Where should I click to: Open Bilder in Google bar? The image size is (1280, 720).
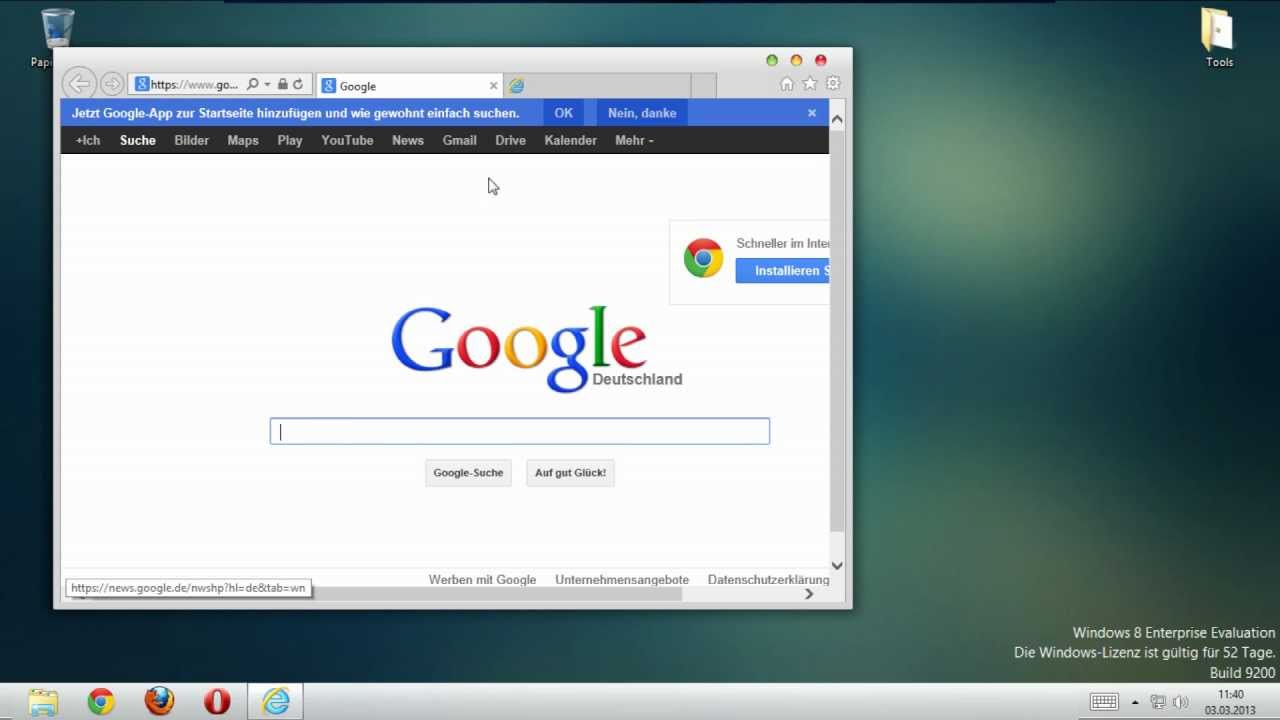pos(191,140)
